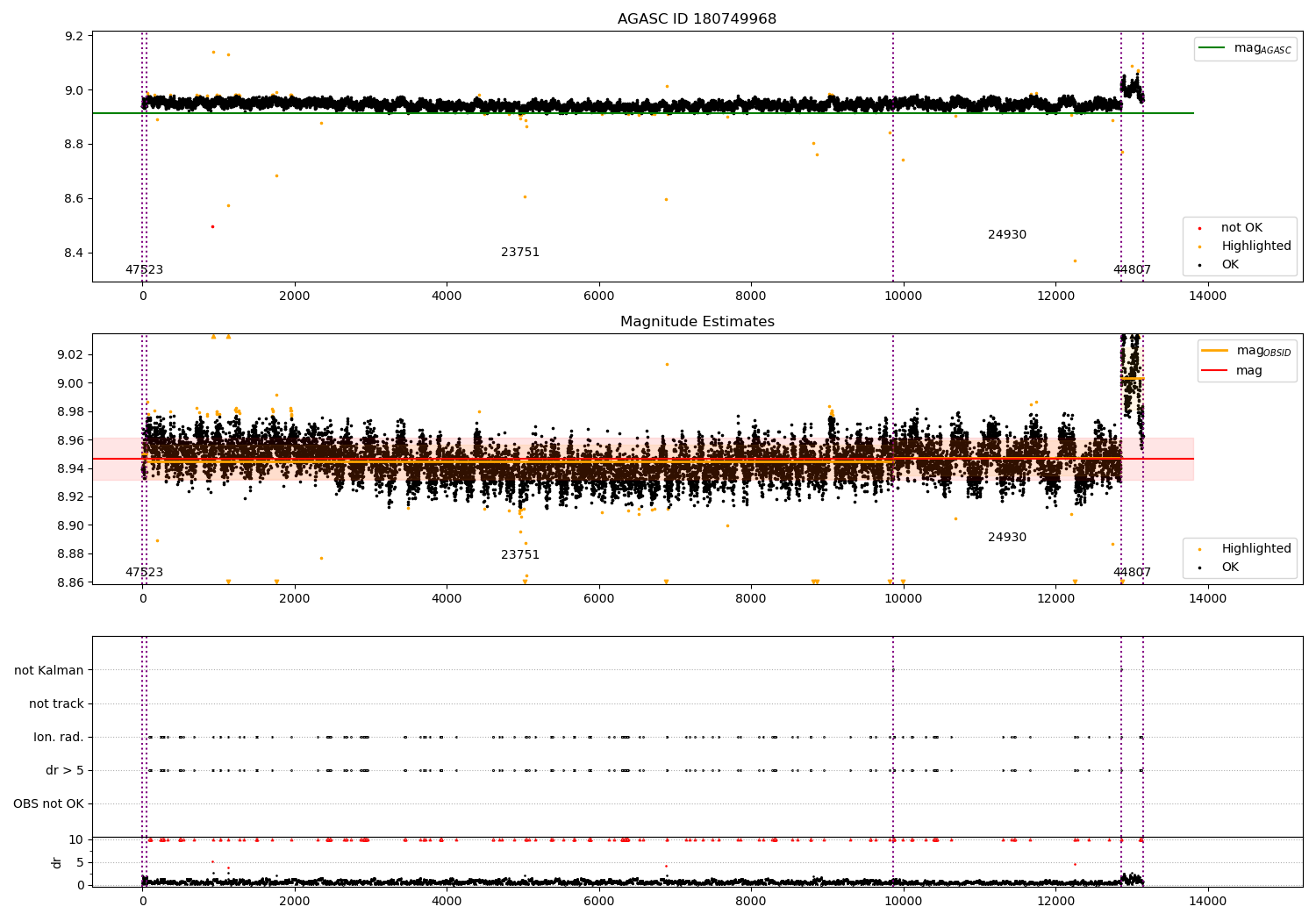The height and width of the screenshot is (921, 1316).
Task: Click the 8.88 y-axis tick label
Action: point(72,554)
